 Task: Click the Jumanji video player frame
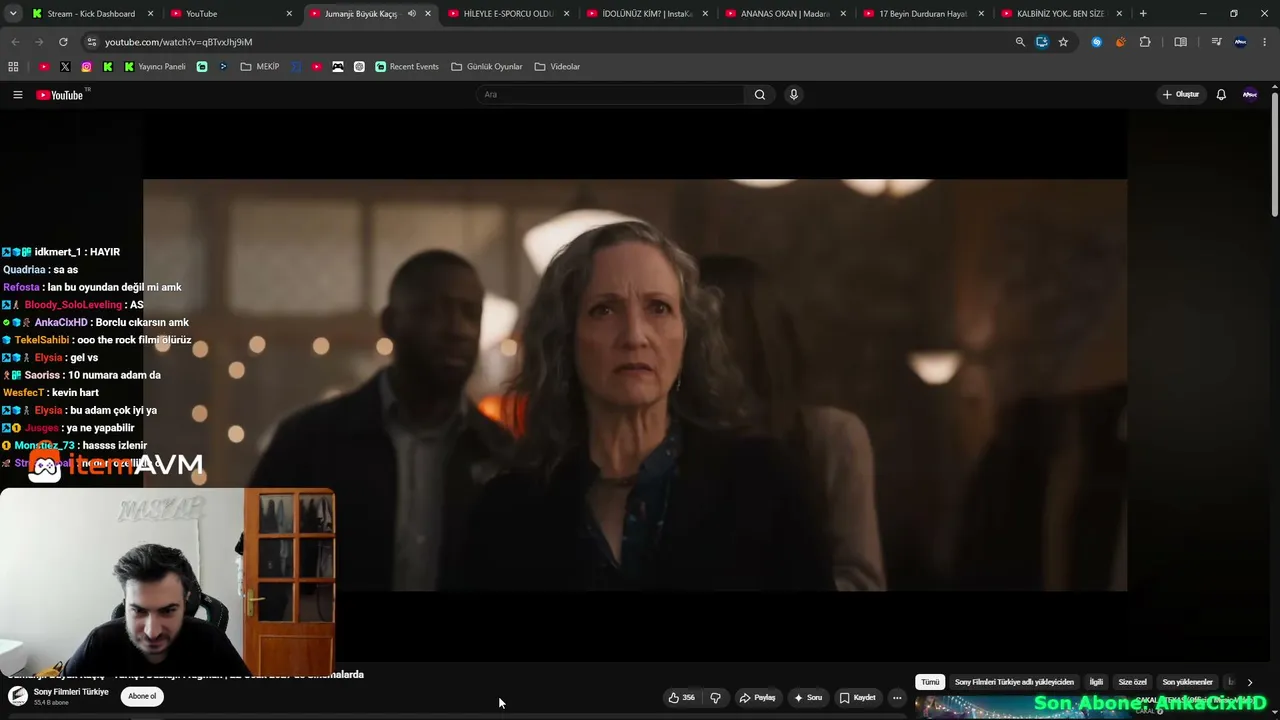pos(635,385)
